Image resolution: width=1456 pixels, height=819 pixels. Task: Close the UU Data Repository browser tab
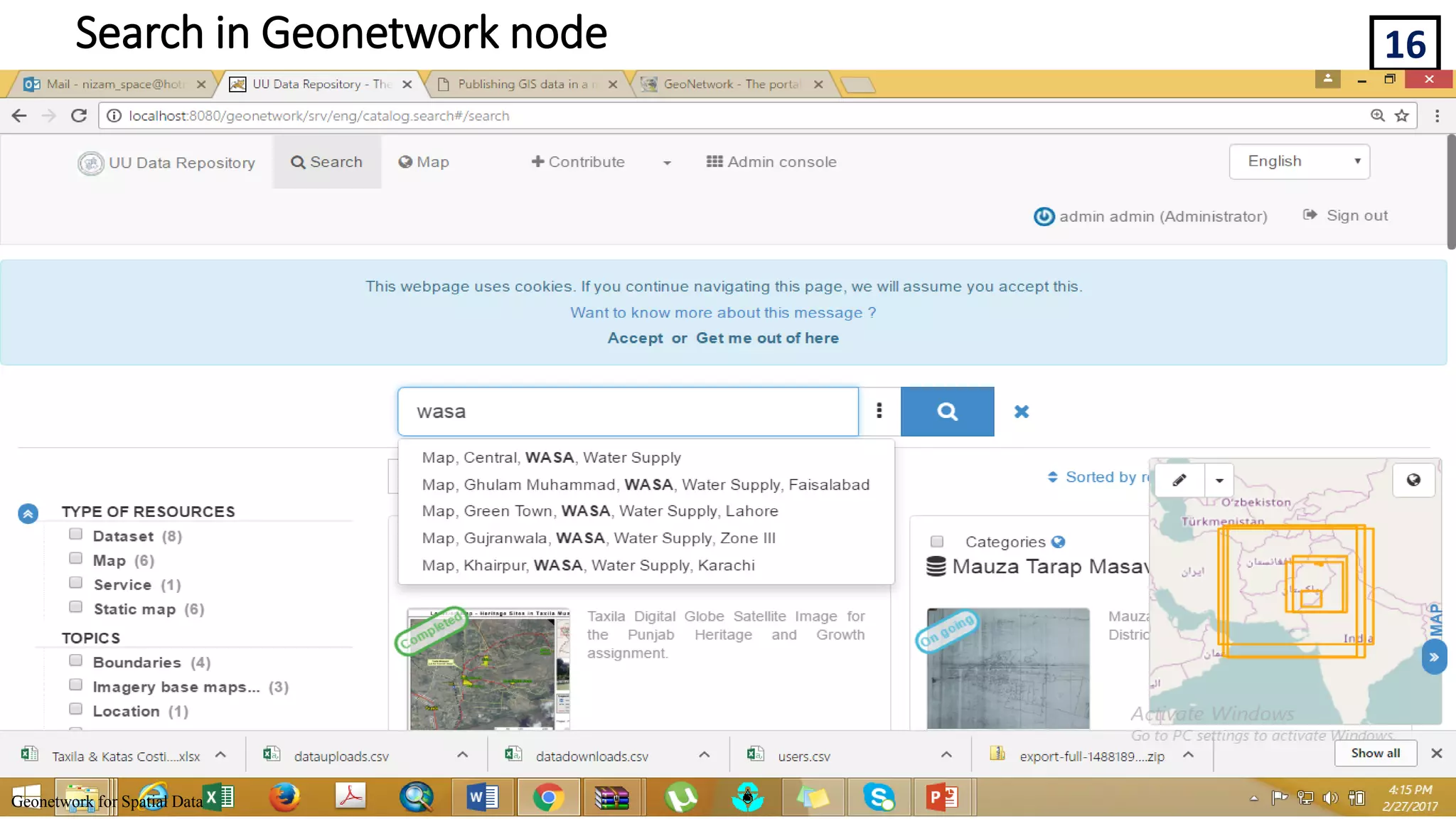click(407, 84)
